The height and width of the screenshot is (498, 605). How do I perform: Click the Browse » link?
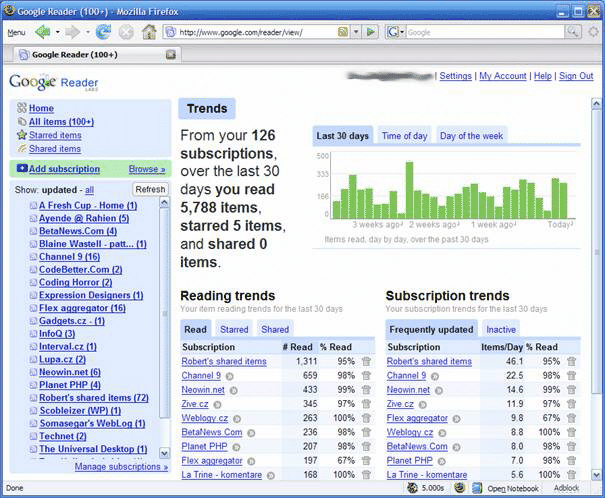(147, 169)
